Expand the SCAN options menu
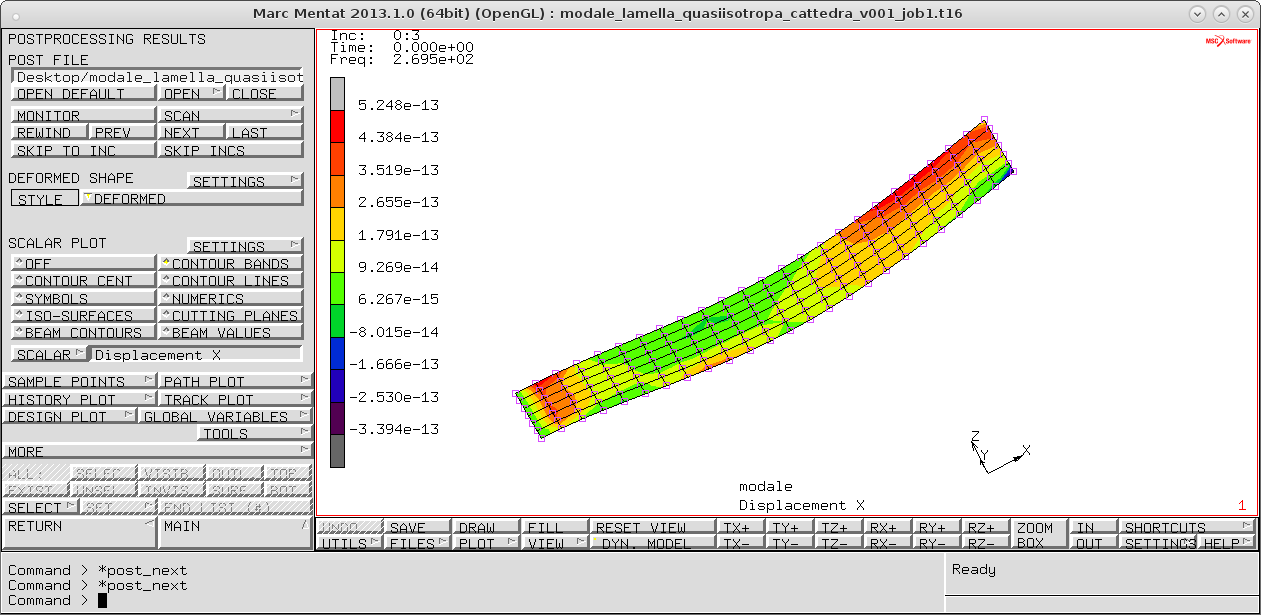This screenshot has width=1261, height=615. (x=230, y=115)
